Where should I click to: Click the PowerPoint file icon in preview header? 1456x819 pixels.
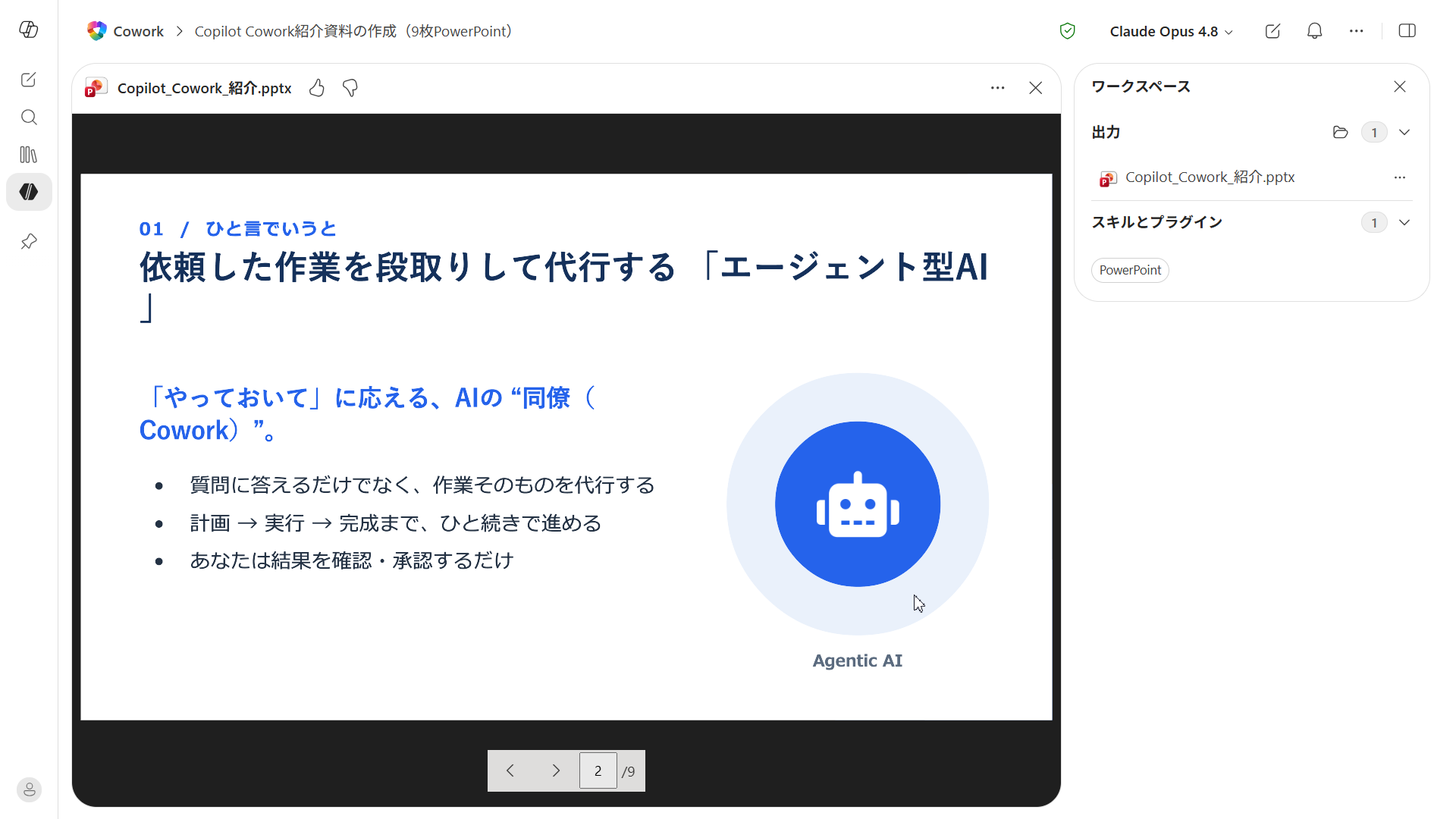coord(96,88)
